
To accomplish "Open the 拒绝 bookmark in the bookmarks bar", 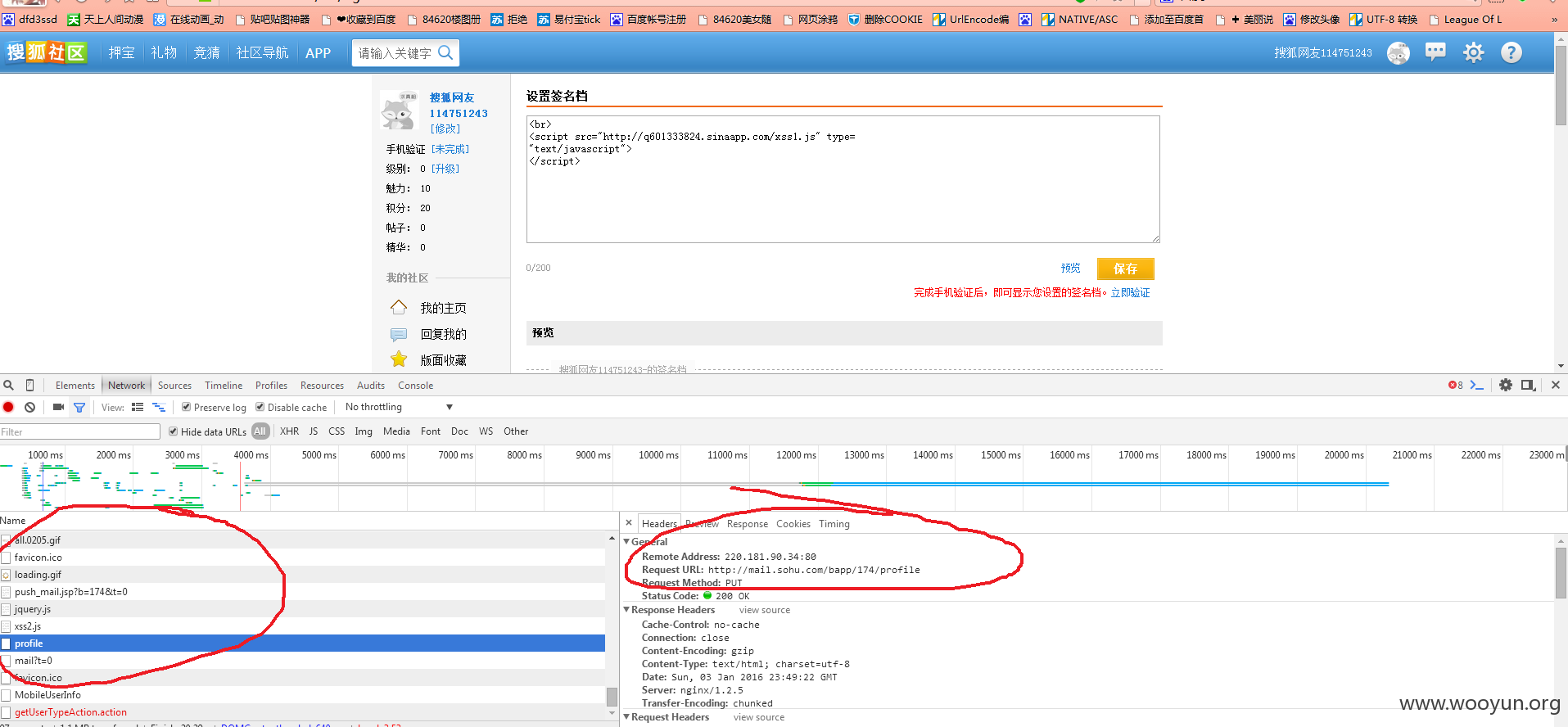I will tap(508, 19).
